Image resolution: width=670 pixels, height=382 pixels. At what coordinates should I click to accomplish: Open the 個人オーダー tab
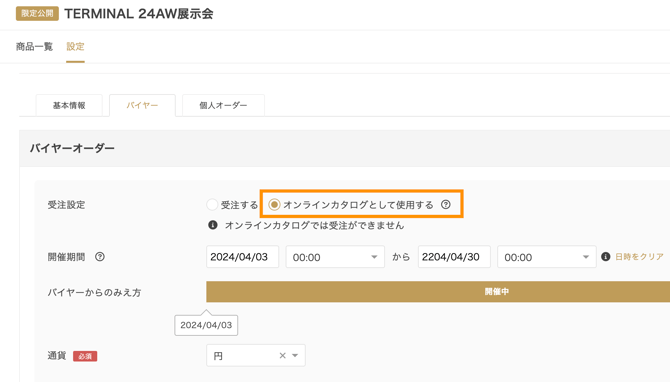tap(223, 105)
